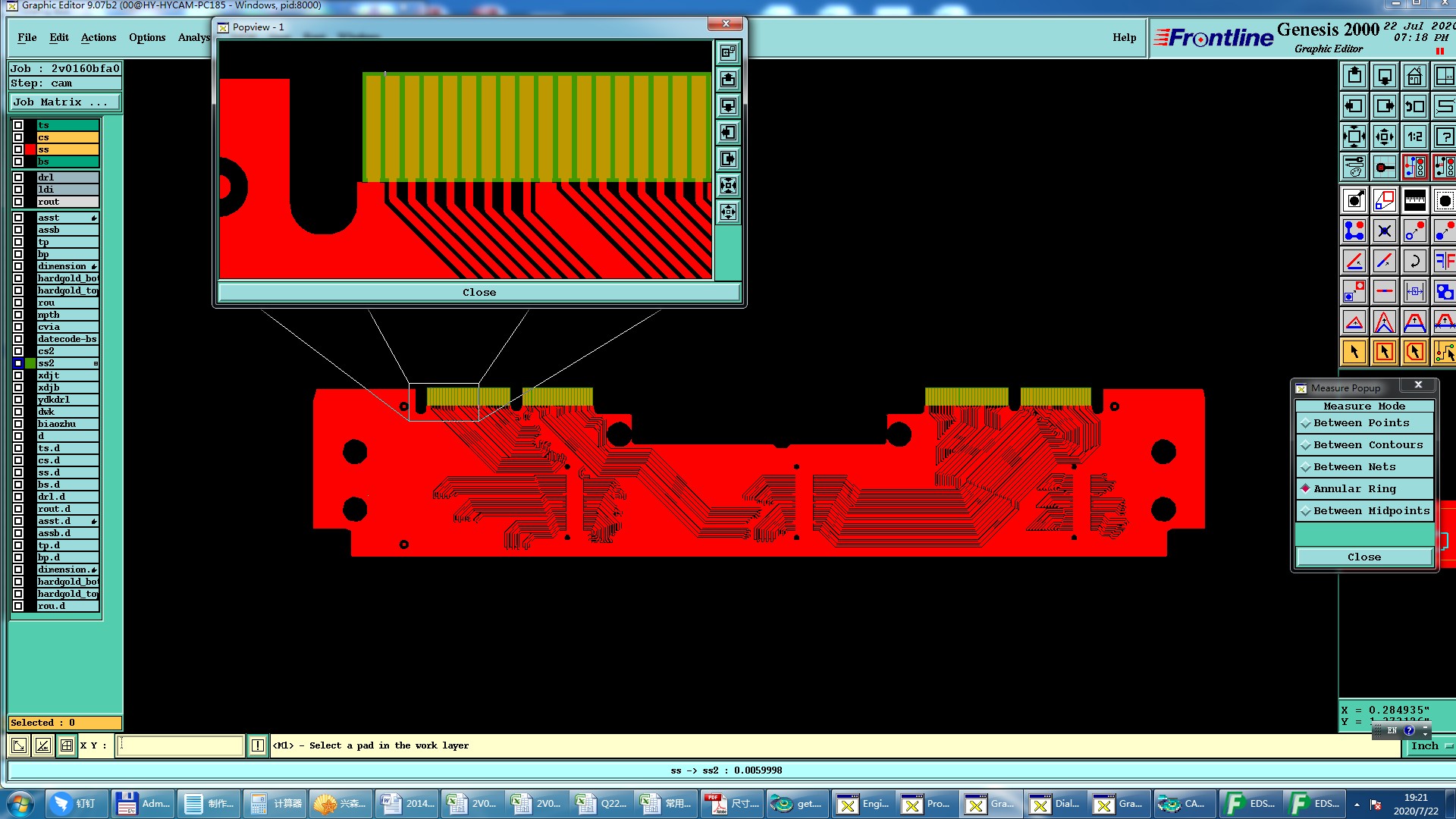Click Close in the Measure Popup

click(1364, 557)
